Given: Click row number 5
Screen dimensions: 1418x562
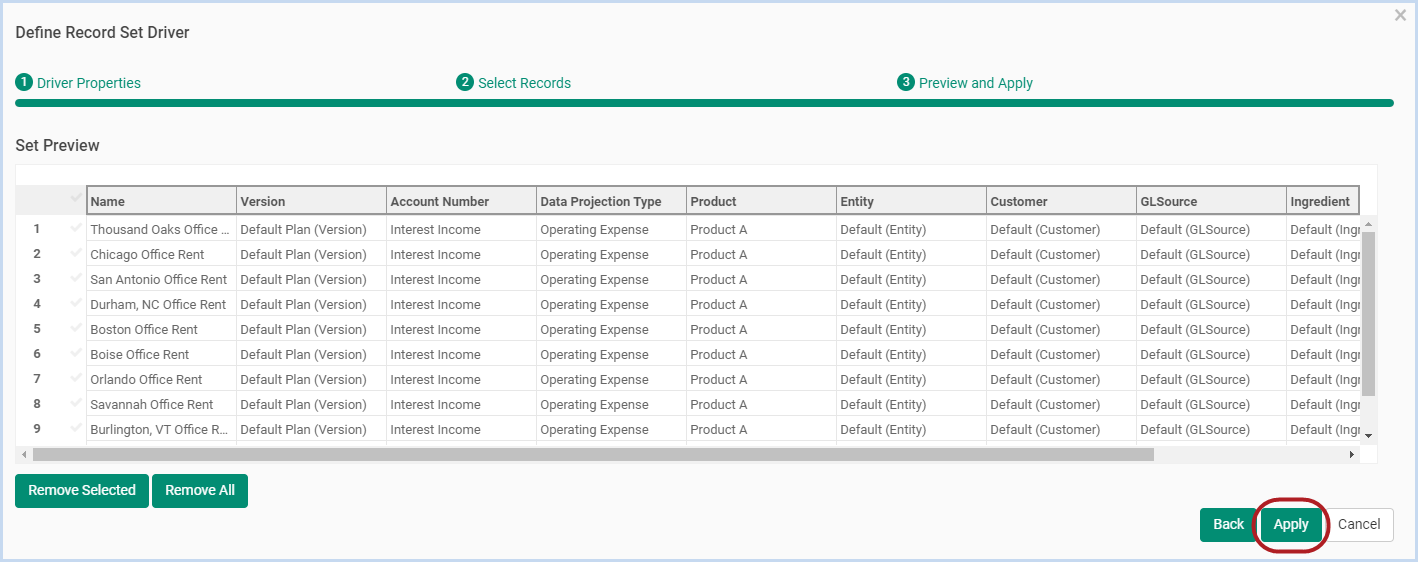Looking at the screenshot, I should click(x=37, y=329).
